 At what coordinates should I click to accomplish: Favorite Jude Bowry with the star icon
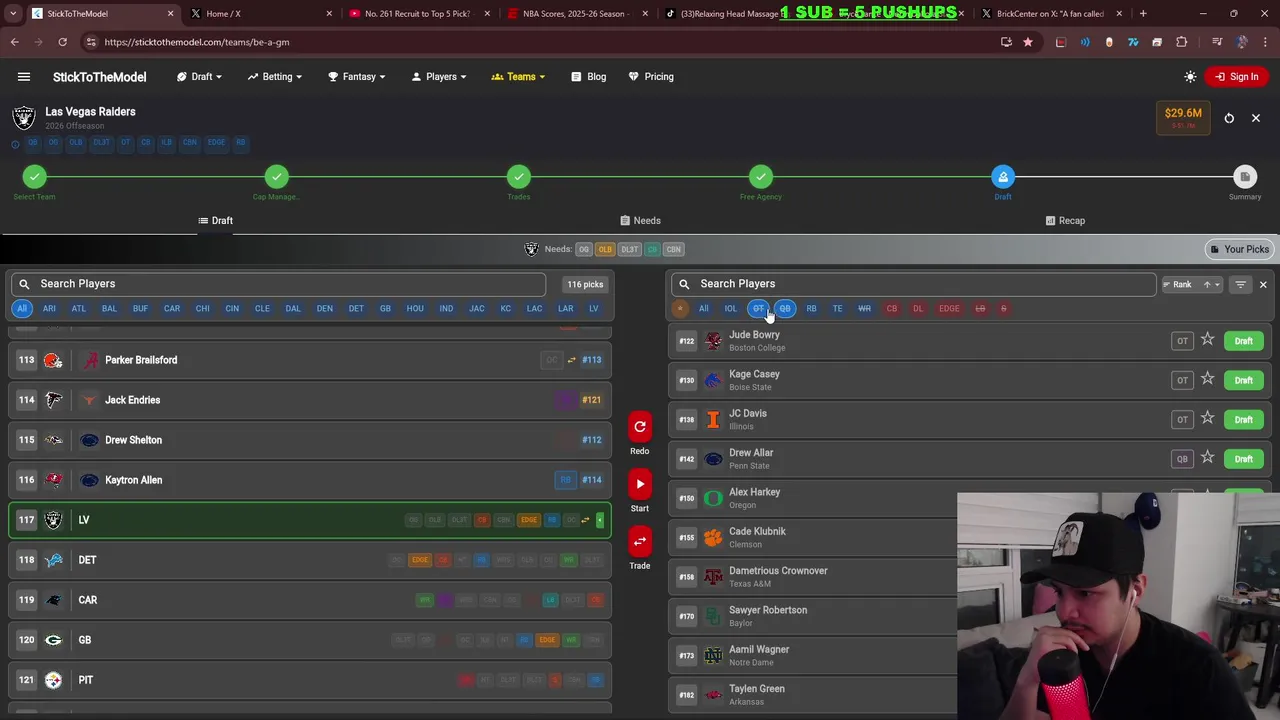click(x=1208, y=340)
